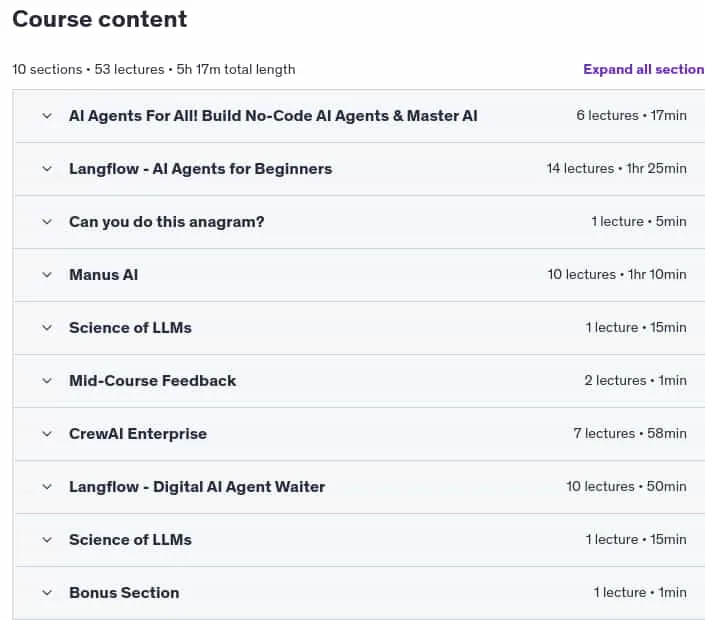Expand CrewAI Enterprise using its chevron

tap(47, 434)
